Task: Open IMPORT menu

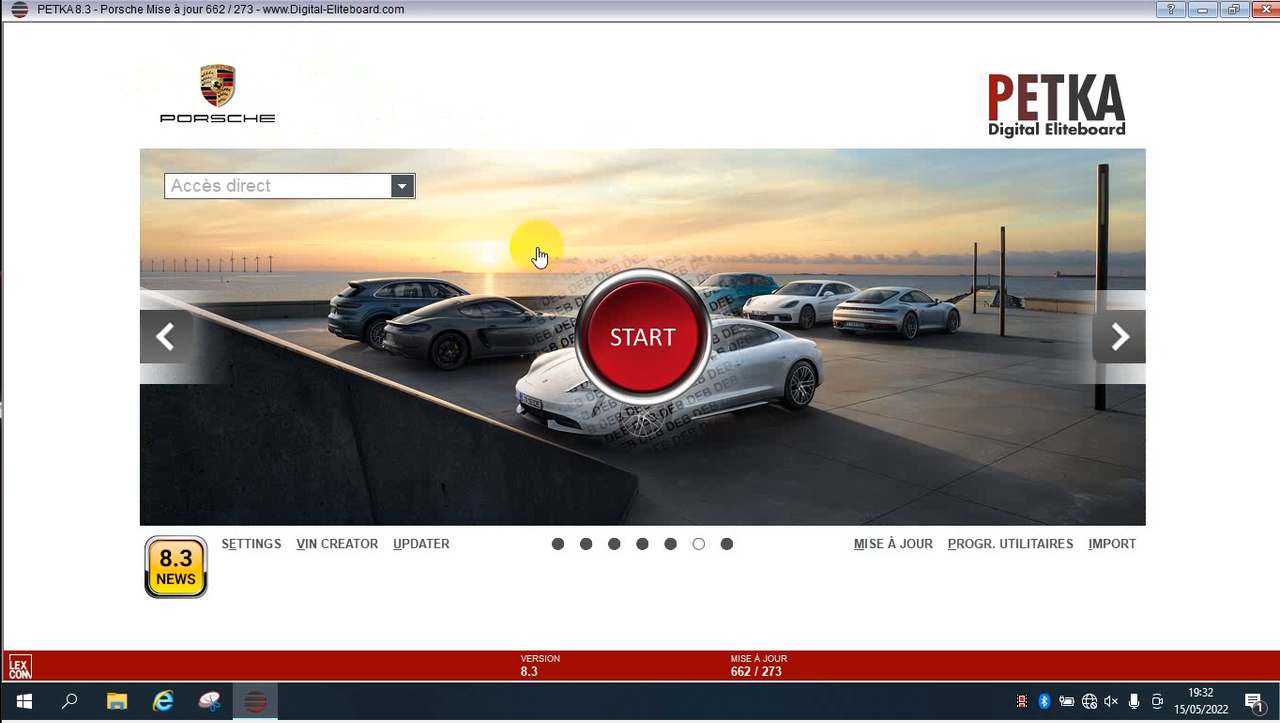Action: click(x=1112, y=544)
